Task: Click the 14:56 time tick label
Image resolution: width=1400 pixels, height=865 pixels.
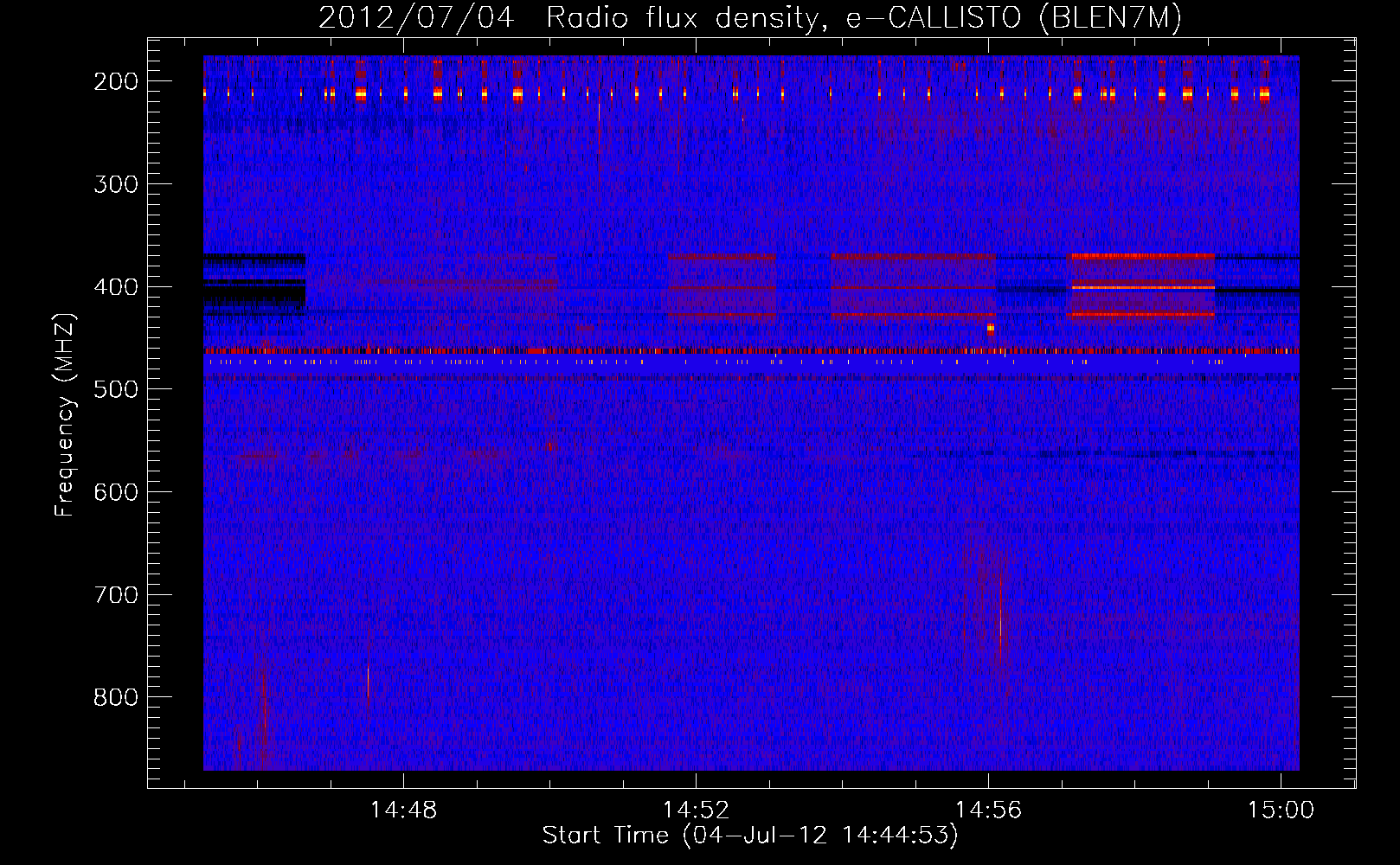Action: coord(988,811)
